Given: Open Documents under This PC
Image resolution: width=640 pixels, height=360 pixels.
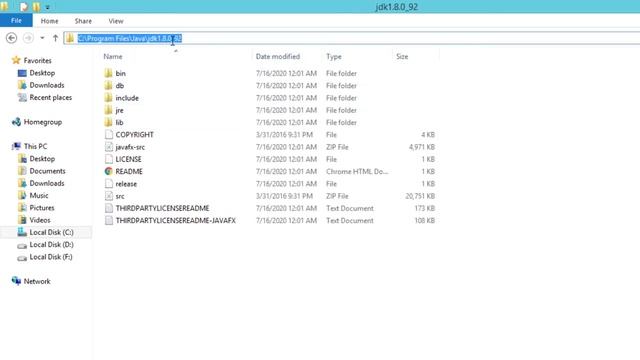Looking at the screenshot, I should point(47,171).
